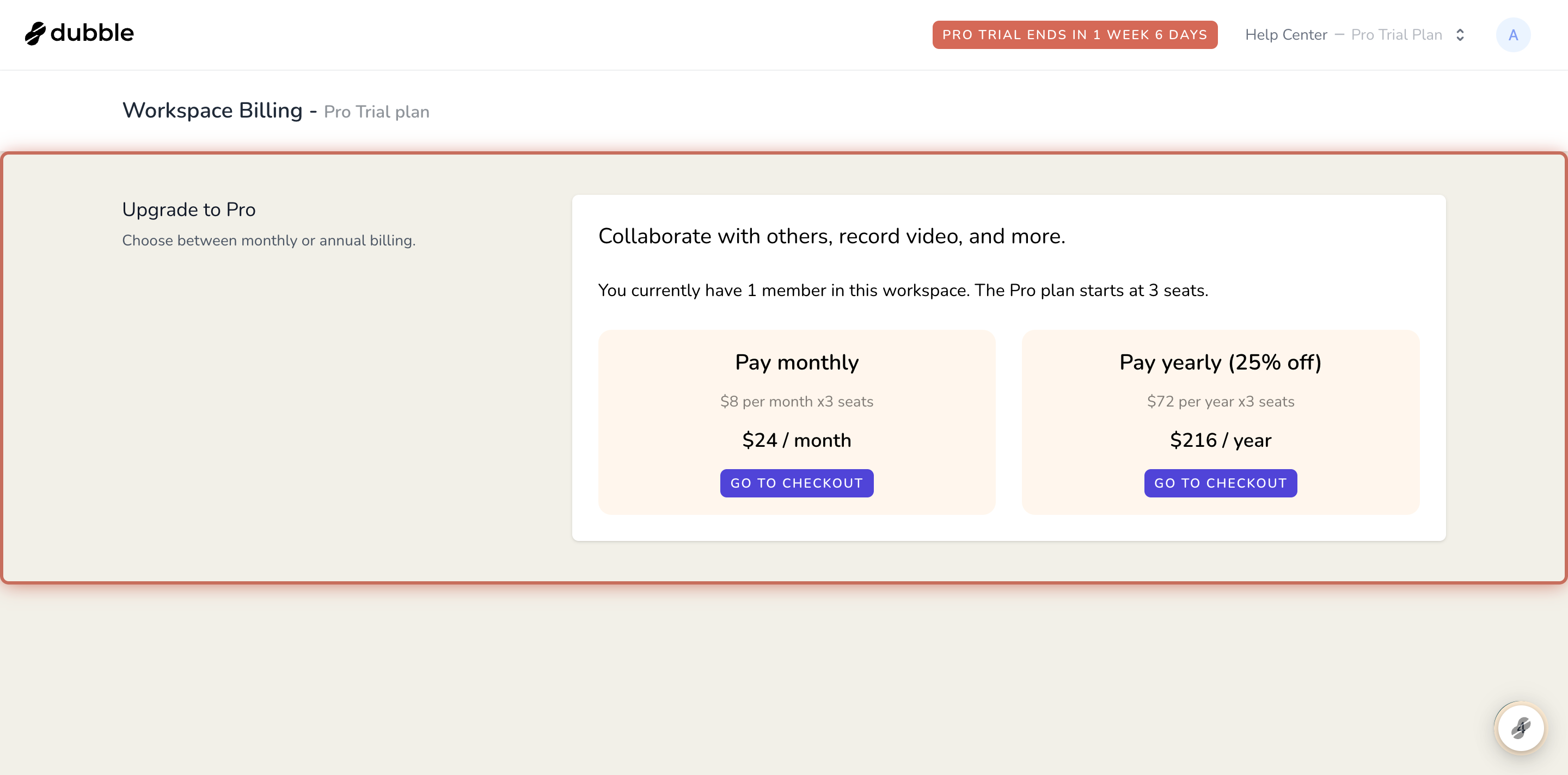Select the Pay yearly (25% off) card

(x=1221, y=422)
